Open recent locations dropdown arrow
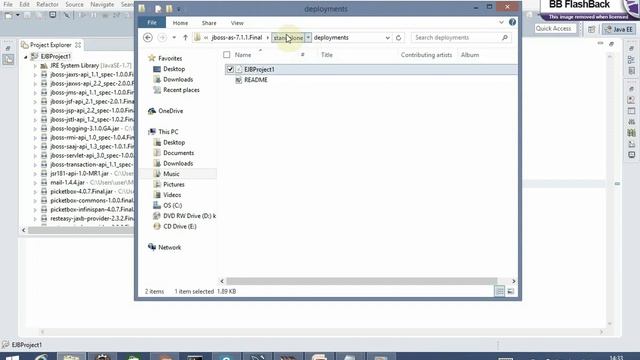 click(x=174, y=38)
